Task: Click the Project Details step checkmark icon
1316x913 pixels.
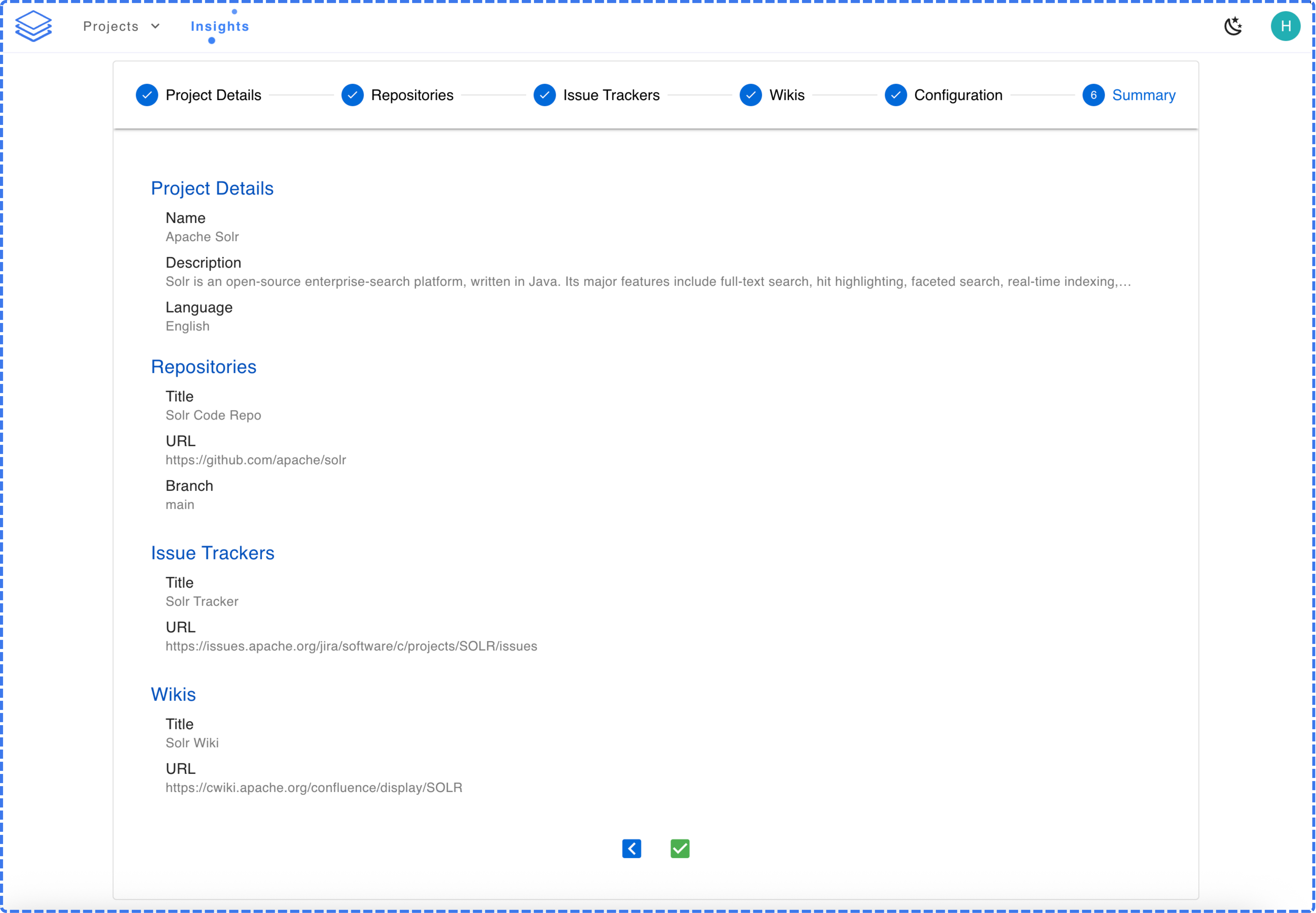Action: coord(147,95)
